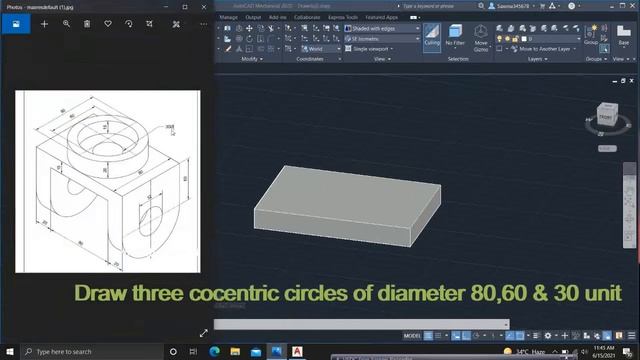Viewport: 640px width, 360px height.
Task: Click the drawing reference image in Photos
Action: pyautogui.click(x=108, y=181)
